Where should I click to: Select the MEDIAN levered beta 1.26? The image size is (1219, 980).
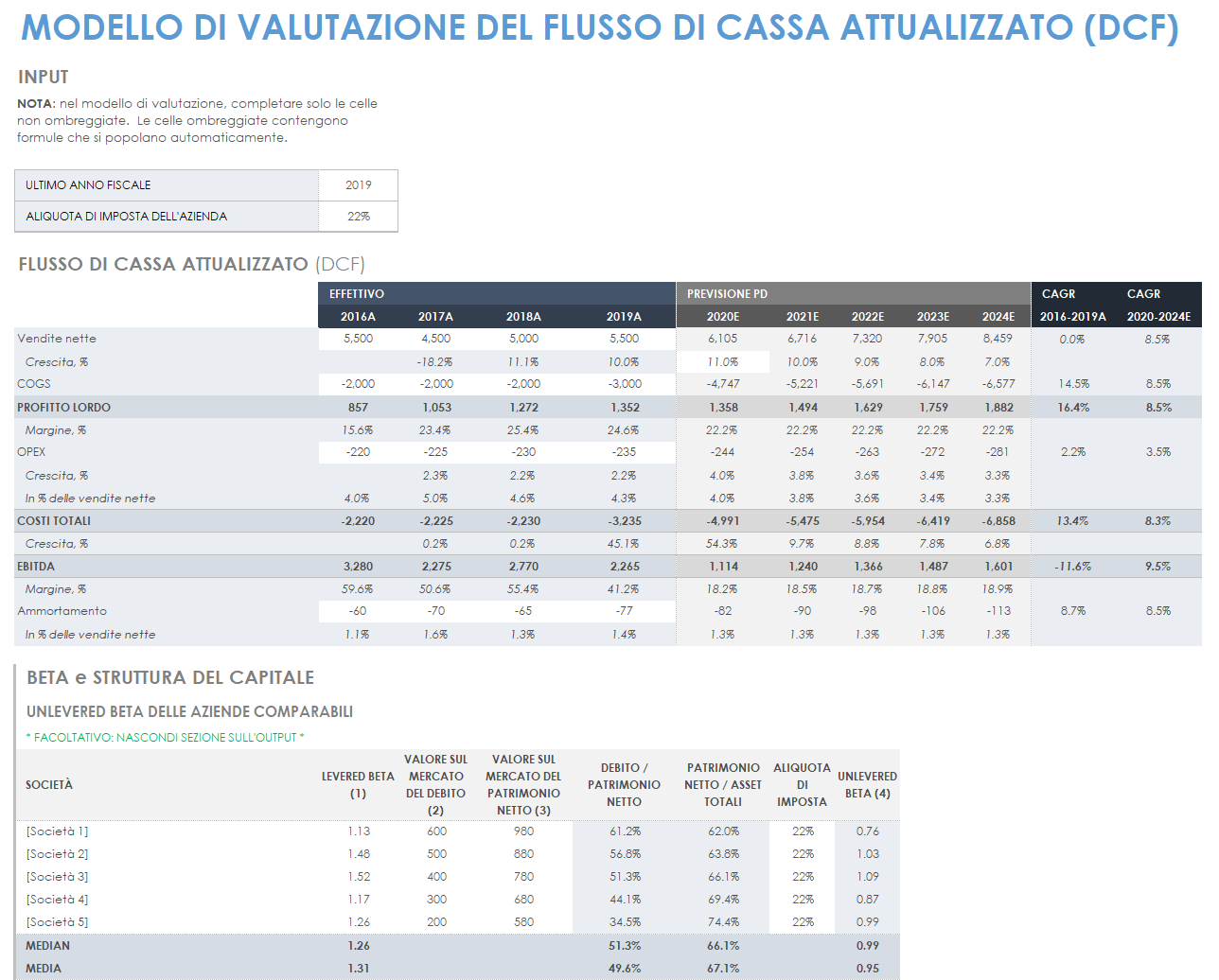point(358,946)
